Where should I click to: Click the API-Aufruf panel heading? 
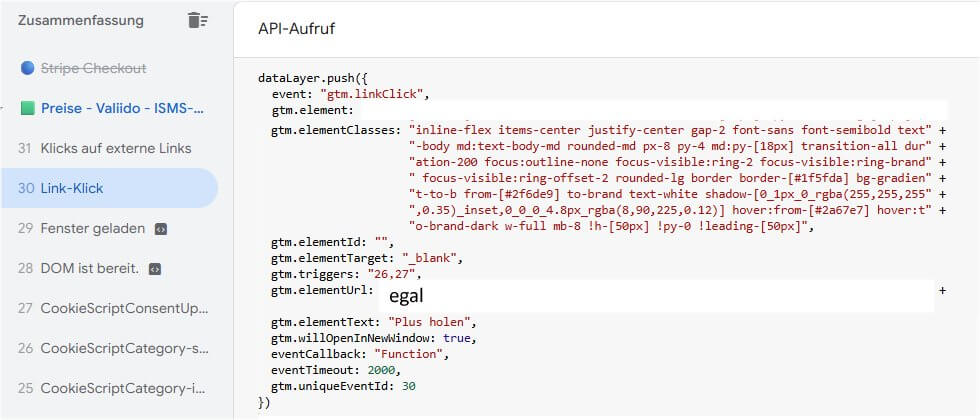(x=296, y=28)
